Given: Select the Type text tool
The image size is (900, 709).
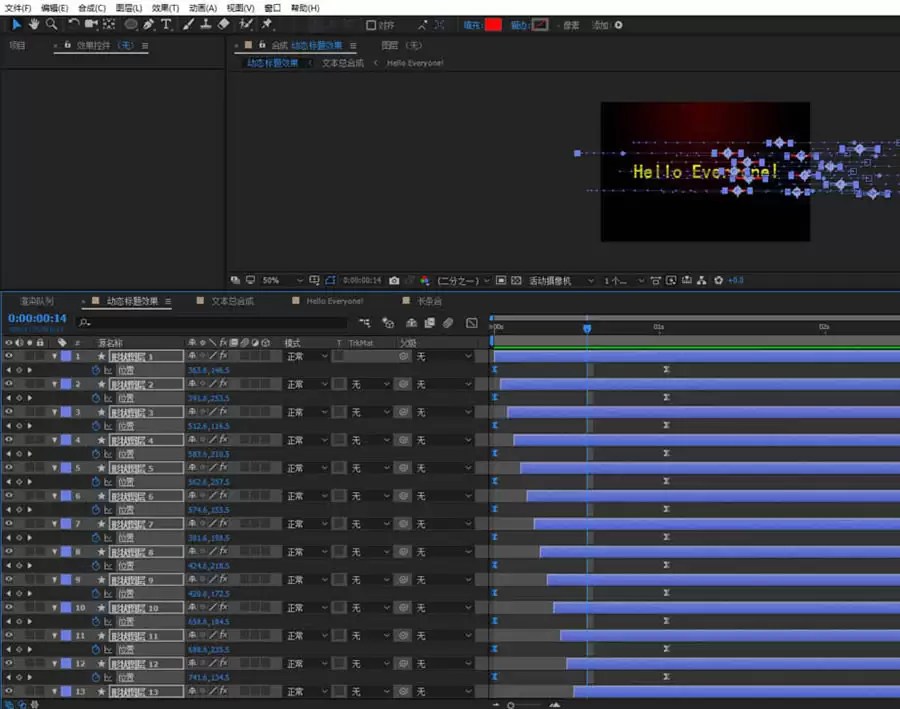Looking at the screenshot, I should [166, 24].
